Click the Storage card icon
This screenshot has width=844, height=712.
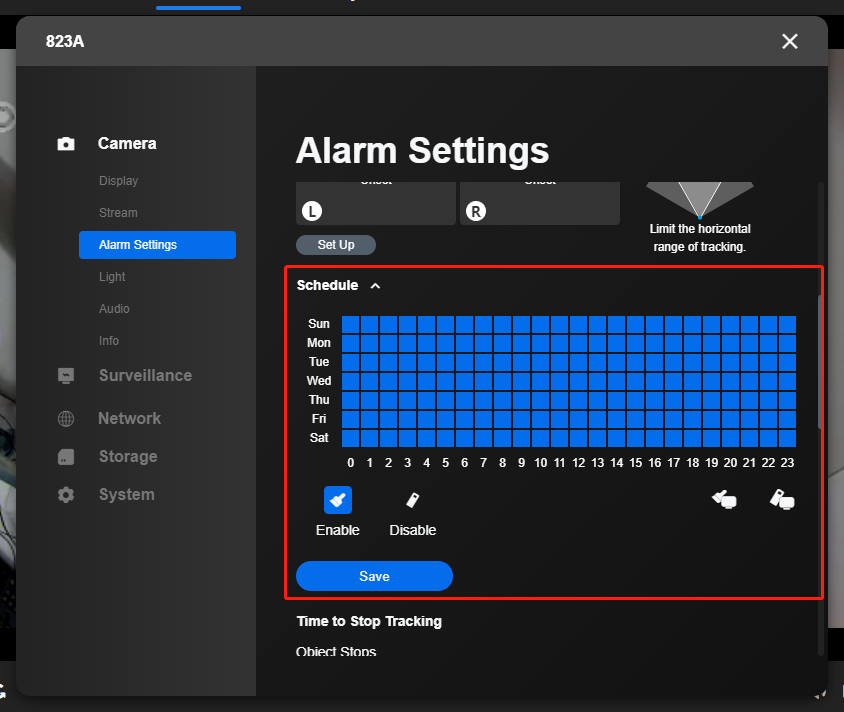(x=66, y=457)
